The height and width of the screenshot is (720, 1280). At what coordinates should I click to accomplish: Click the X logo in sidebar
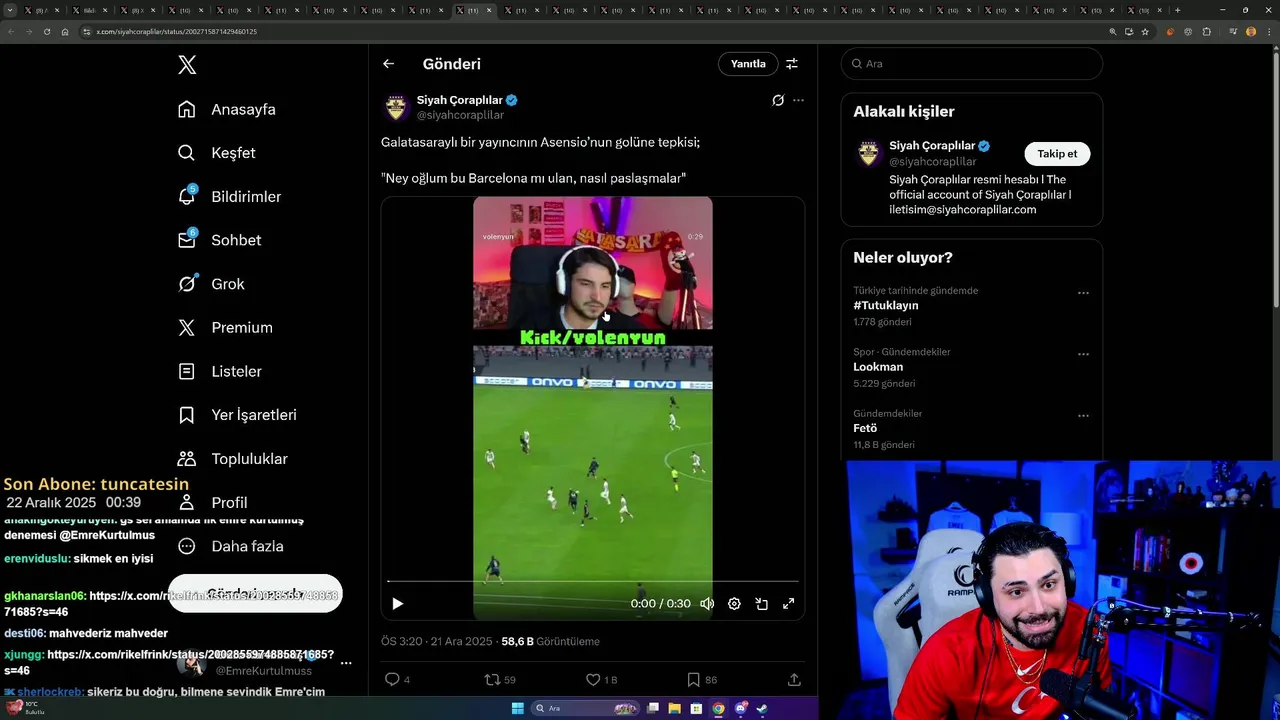(x=187, y=65)
